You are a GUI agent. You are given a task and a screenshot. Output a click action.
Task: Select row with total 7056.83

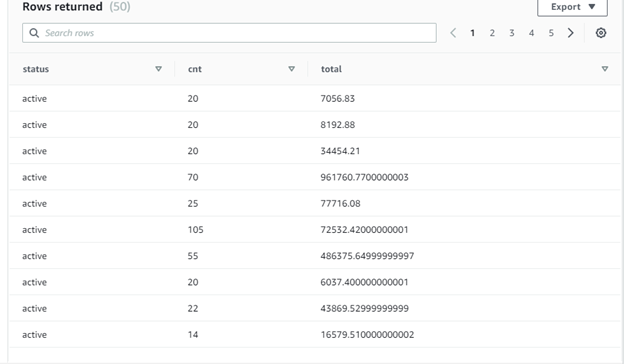(x=314, y=98)
